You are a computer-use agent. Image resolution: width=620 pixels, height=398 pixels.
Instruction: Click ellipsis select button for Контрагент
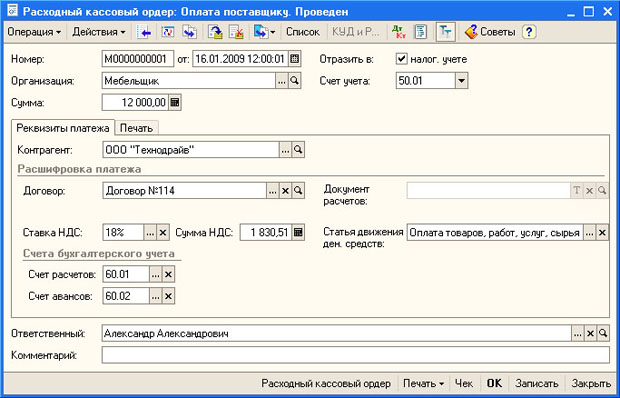pos(285,150)
